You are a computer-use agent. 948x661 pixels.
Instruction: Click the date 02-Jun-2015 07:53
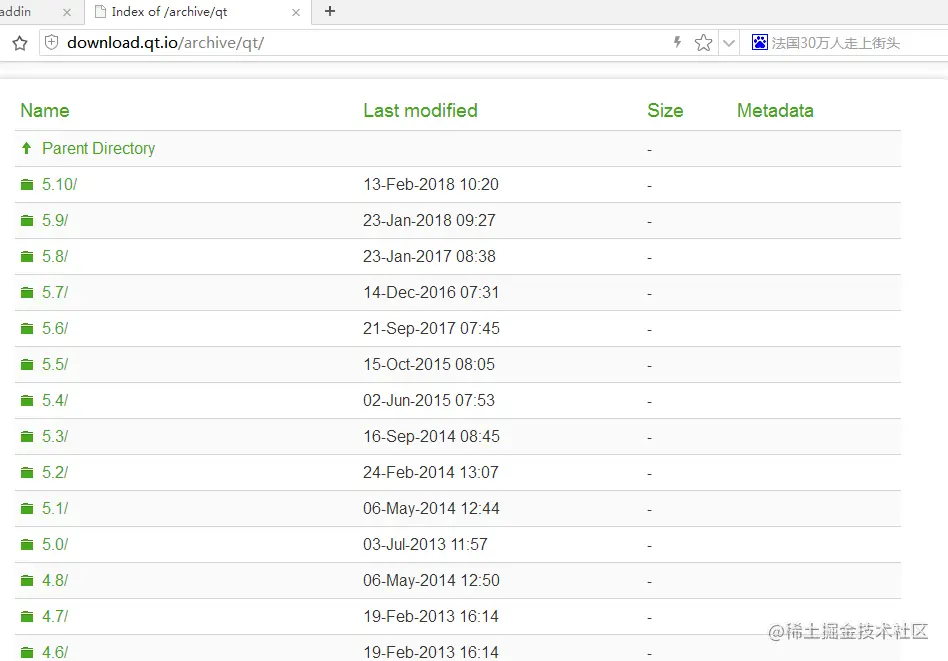[x=429, y=400]
